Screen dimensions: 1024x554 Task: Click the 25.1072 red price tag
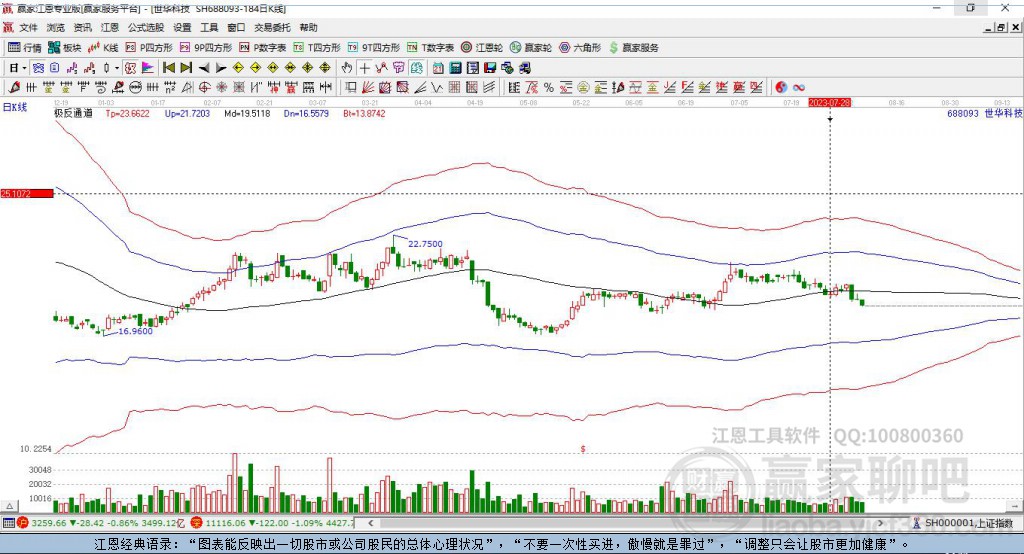click(x=27, y=193)
